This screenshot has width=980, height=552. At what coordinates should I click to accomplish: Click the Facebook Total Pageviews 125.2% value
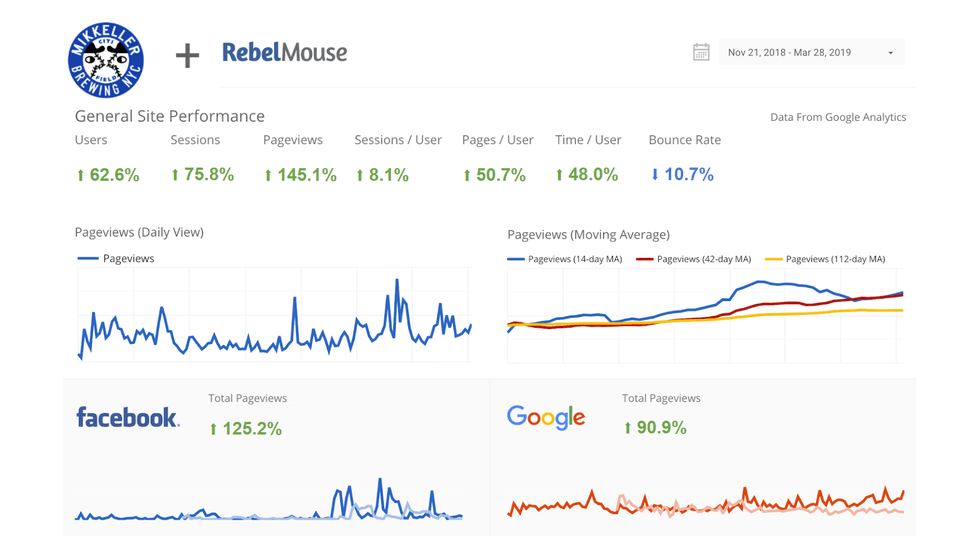click(246, 429)
